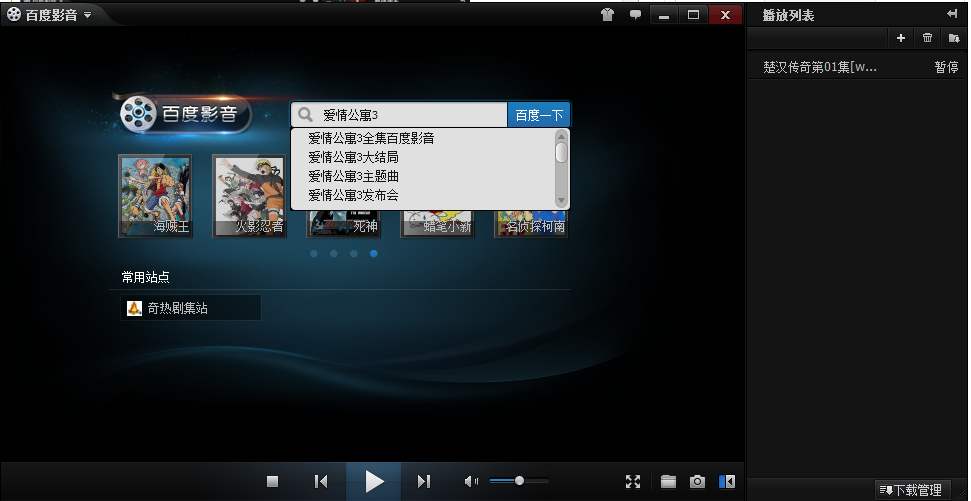Open the feedback speech bubble icon
This screenshot has width=971, height=501.
(635, 15)
